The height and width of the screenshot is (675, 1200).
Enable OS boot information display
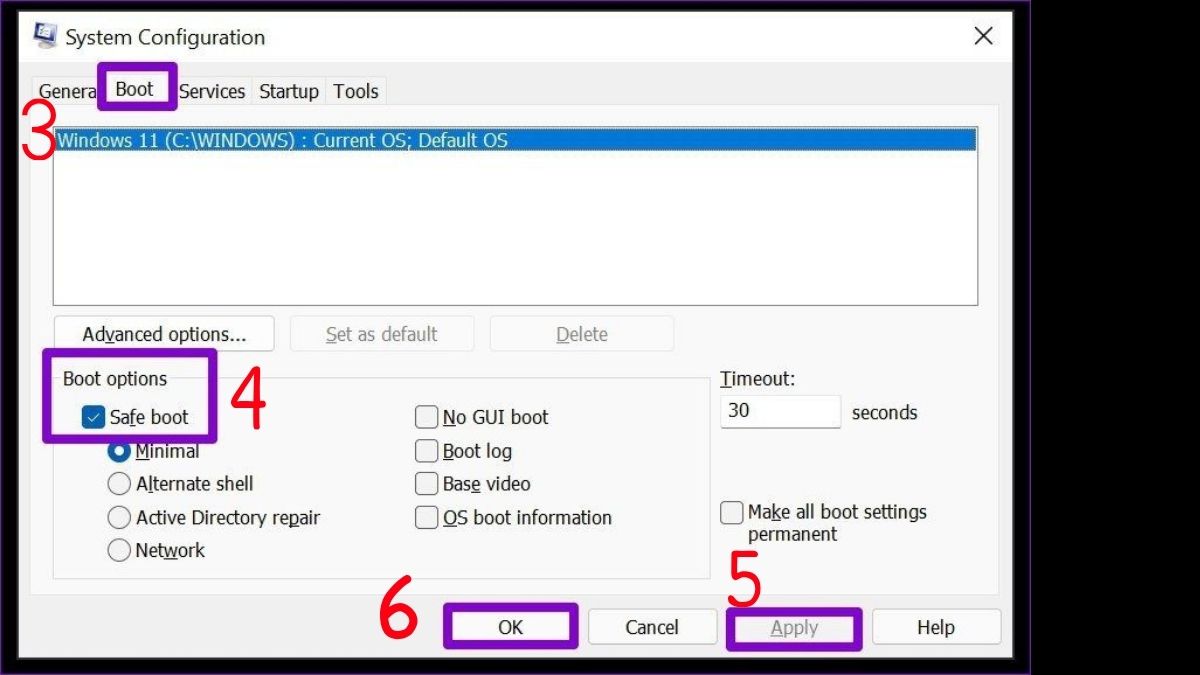426,517
